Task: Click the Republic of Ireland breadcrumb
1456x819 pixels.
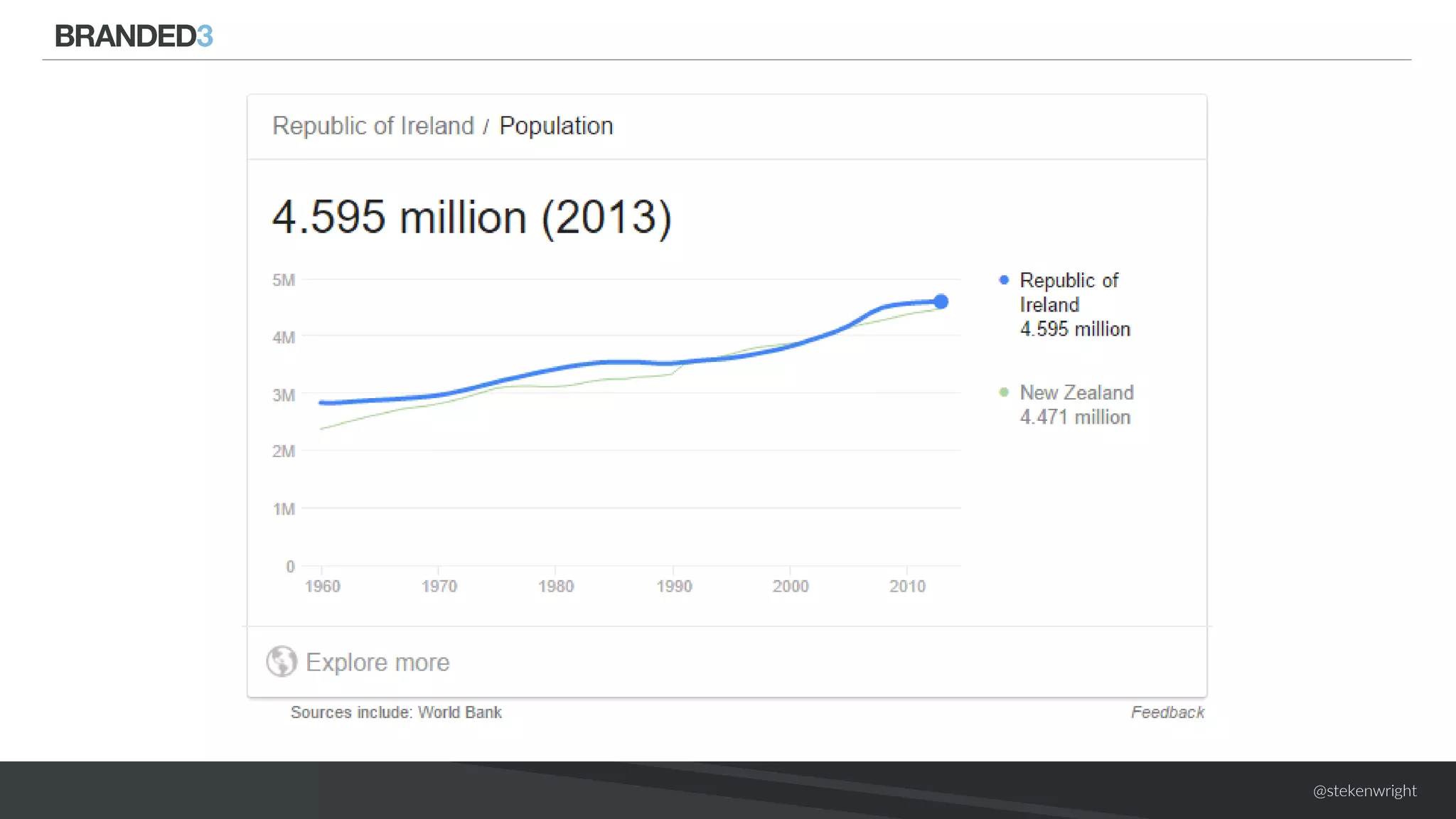Action: click(373, 126)
